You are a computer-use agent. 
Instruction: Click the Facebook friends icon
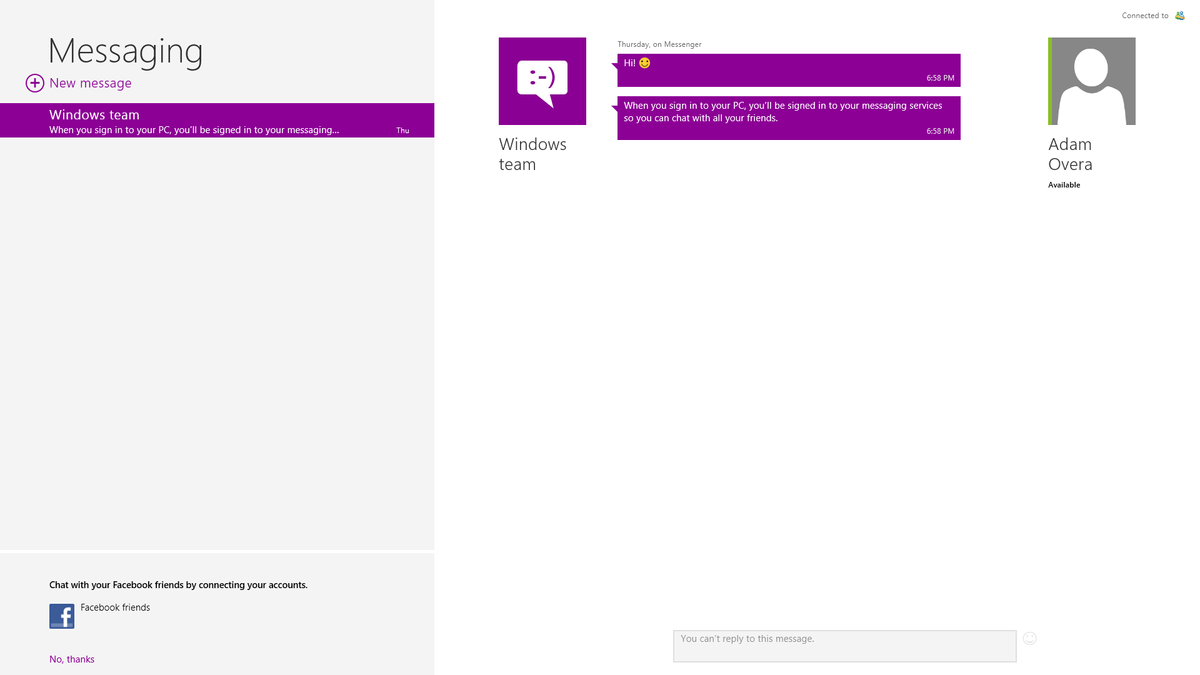point(61,616)
